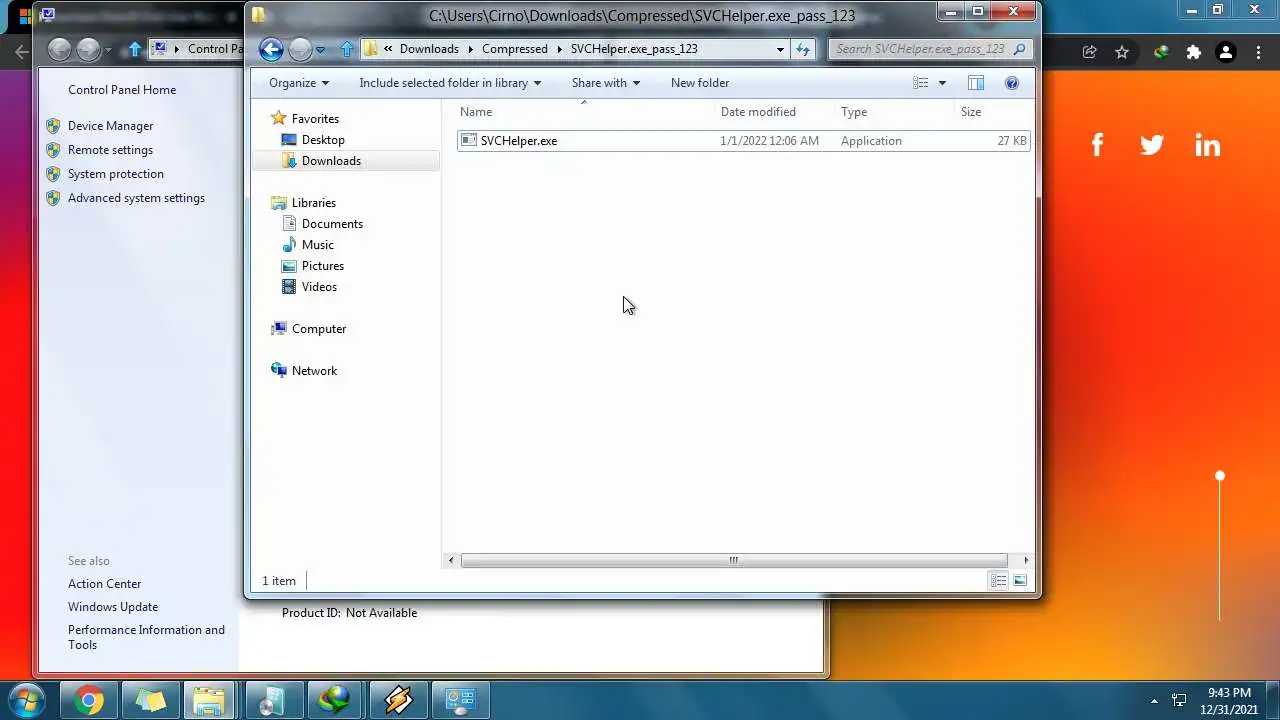Switch to details view icon in status bar
Screen dimensions: 1280x720
[x=998, y=581]
